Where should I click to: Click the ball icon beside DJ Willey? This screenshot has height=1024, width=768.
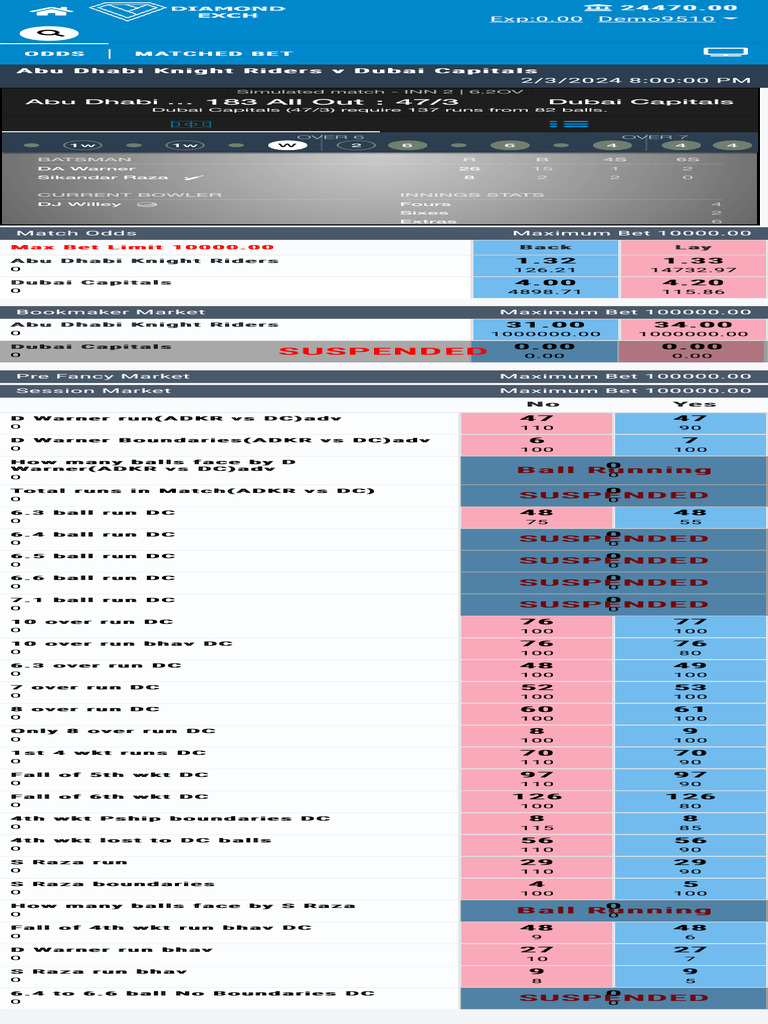(x=147, y=204)
